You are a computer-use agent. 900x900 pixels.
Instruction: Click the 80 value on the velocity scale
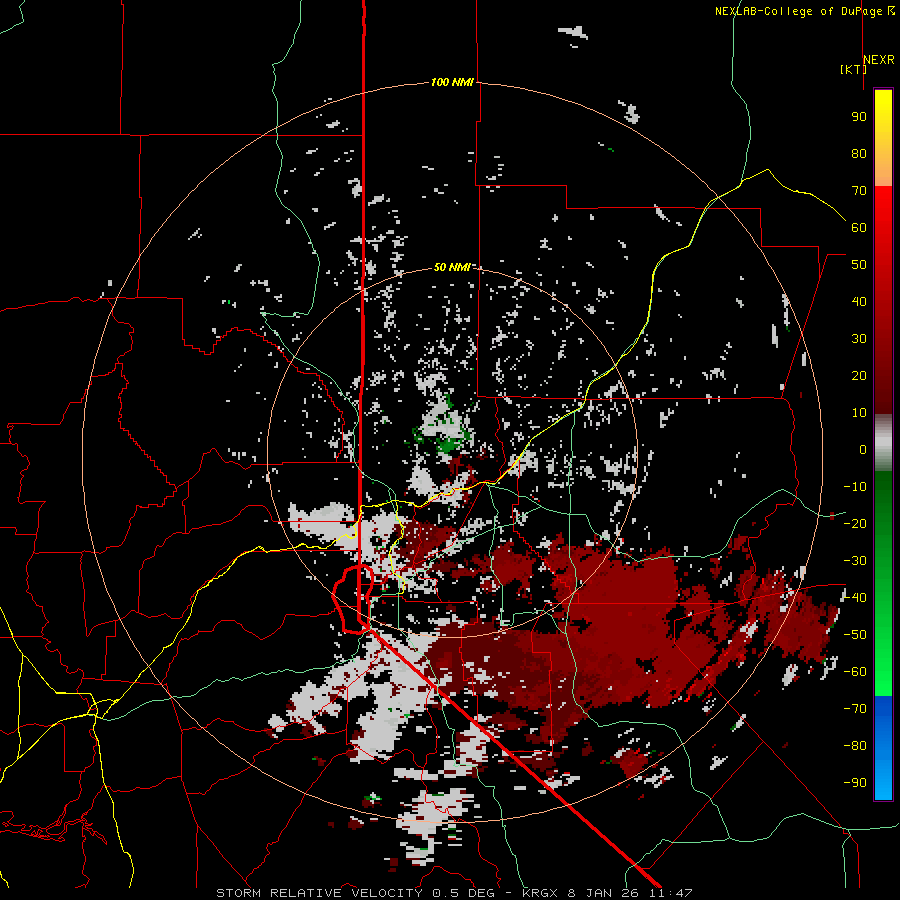tap(859, 153)
